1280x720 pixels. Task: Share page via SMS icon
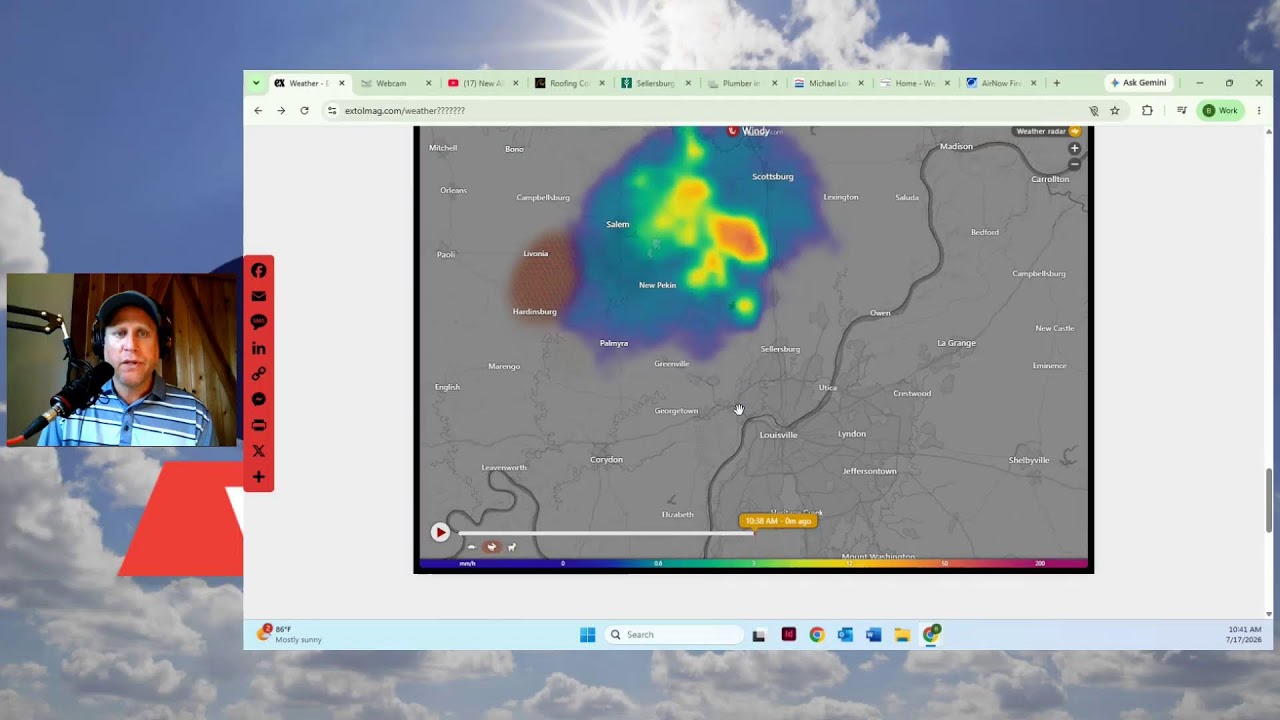(258, 322)
